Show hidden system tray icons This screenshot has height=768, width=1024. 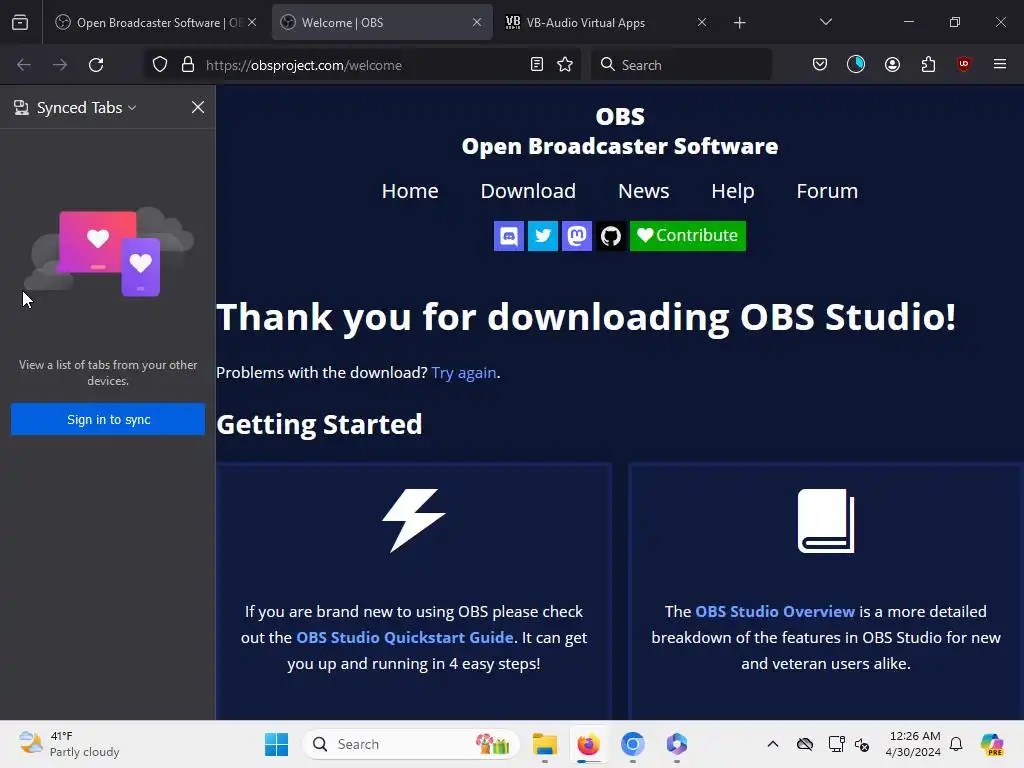pos(773,744)
